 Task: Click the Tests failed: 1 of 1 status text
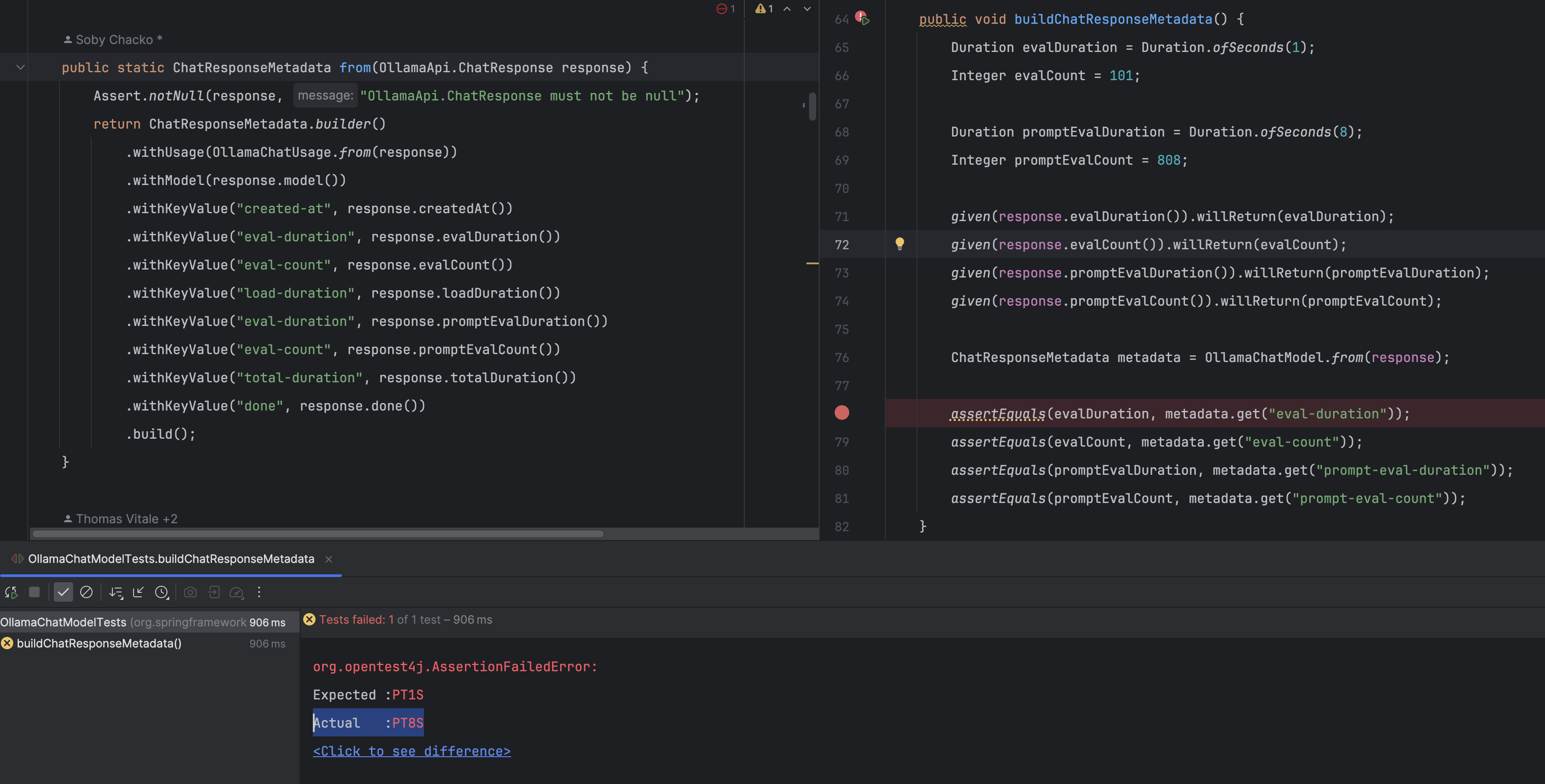405,620
